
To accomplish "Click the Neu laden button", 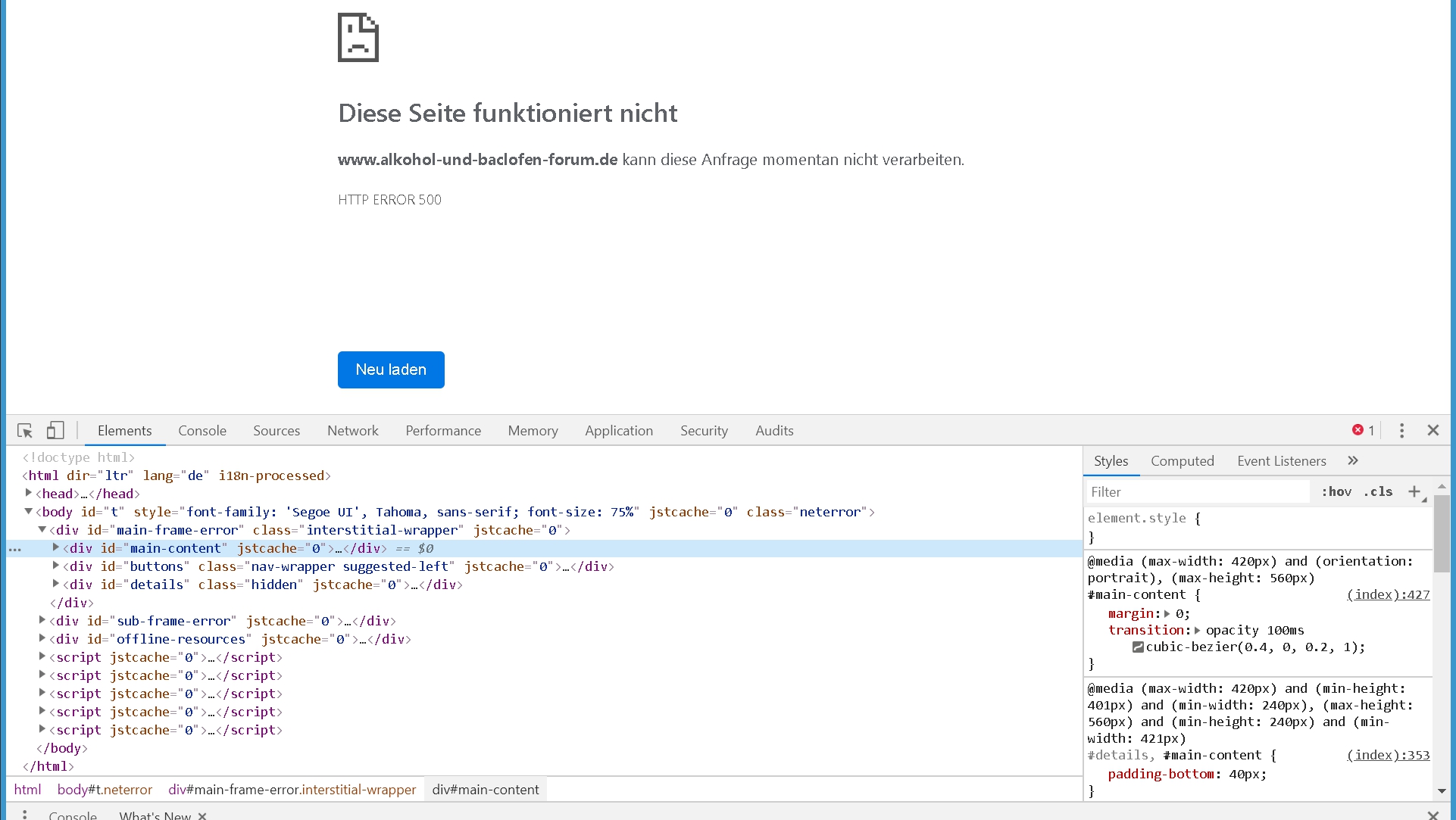I will click(x=391, y=369).
